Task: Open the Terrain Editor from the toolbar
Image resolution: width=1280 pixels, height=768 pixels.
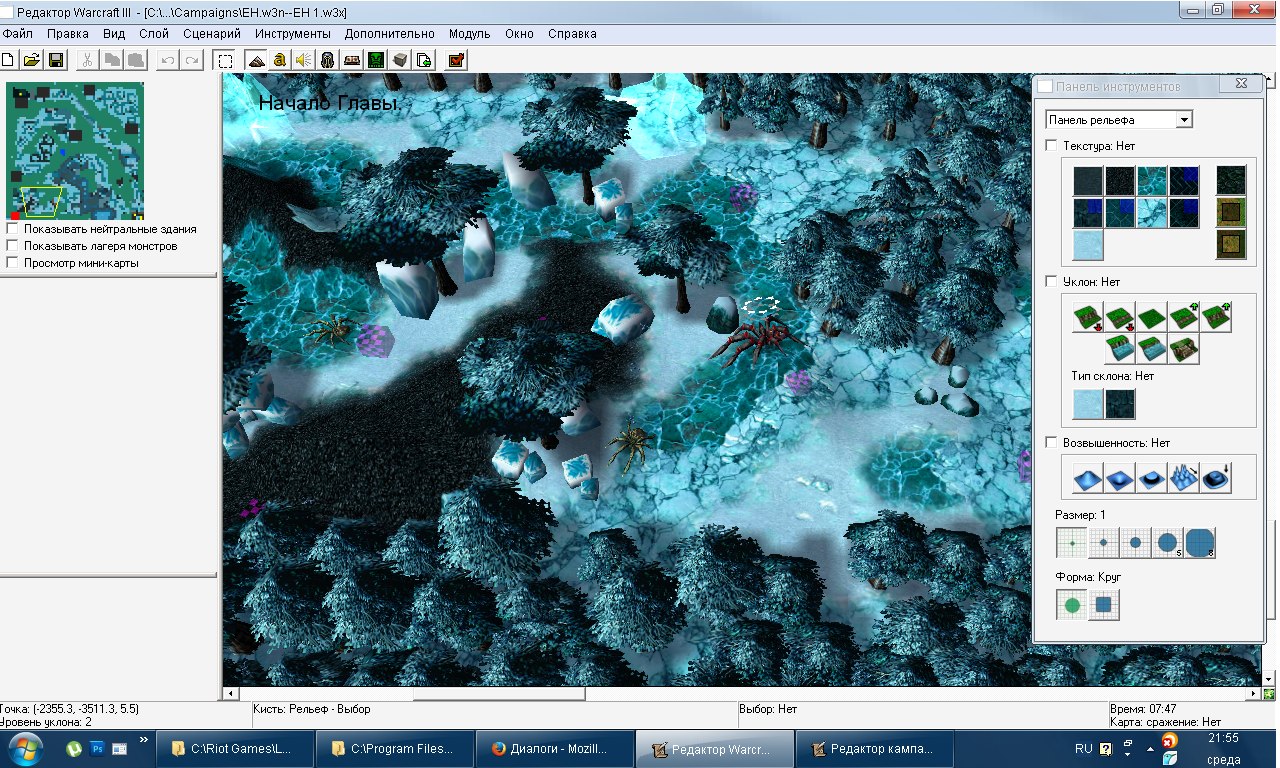Action: click(x=256, y=60)
